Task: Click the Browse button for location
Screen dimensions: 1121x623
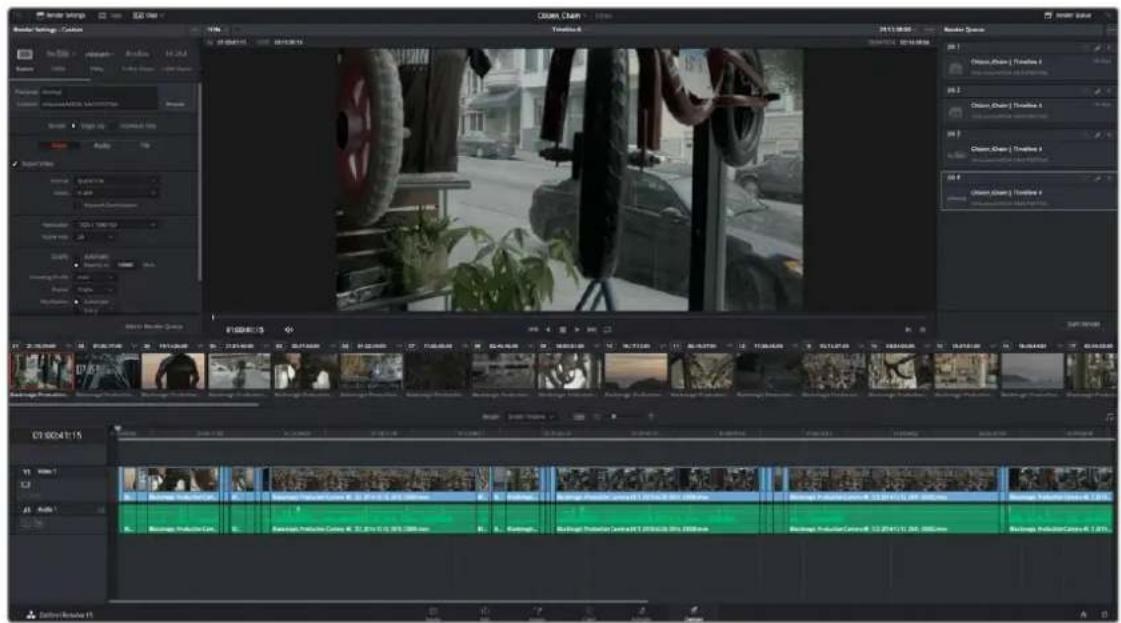Action: pos(175,104)
